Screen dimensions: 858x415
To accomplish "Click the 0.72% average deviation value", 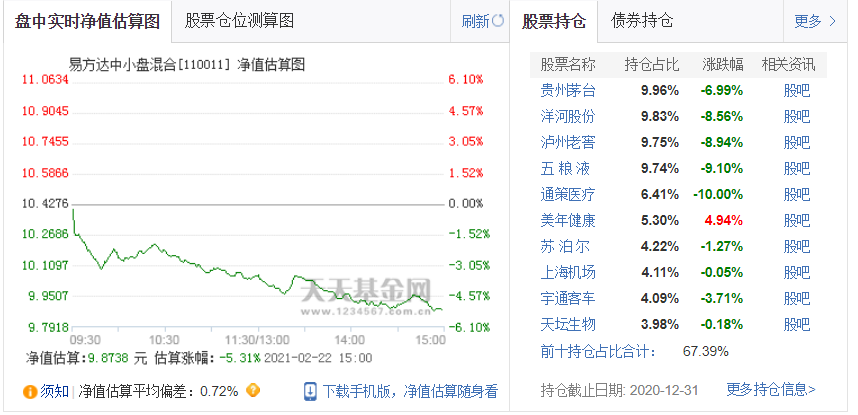I will pos(219,391).
